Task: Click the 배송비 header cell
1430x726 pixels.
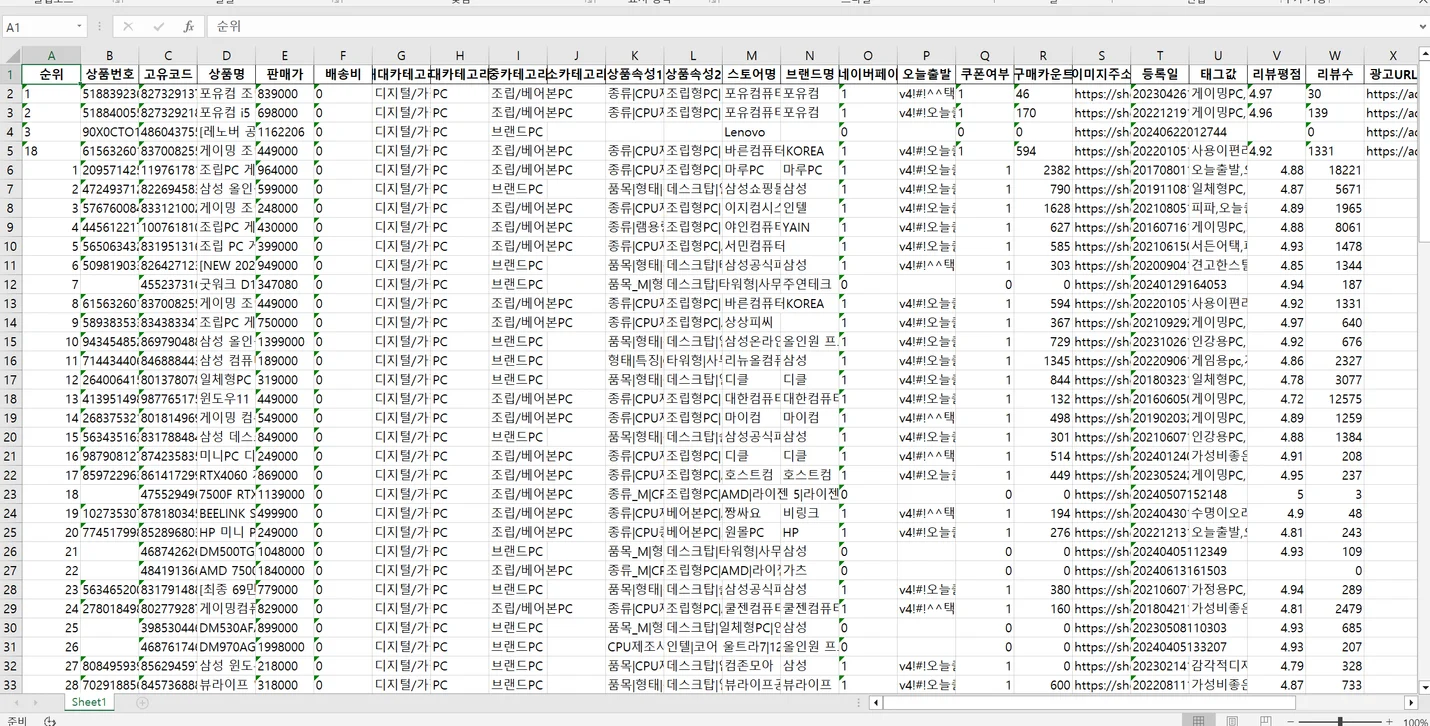Action: (343, 75)
